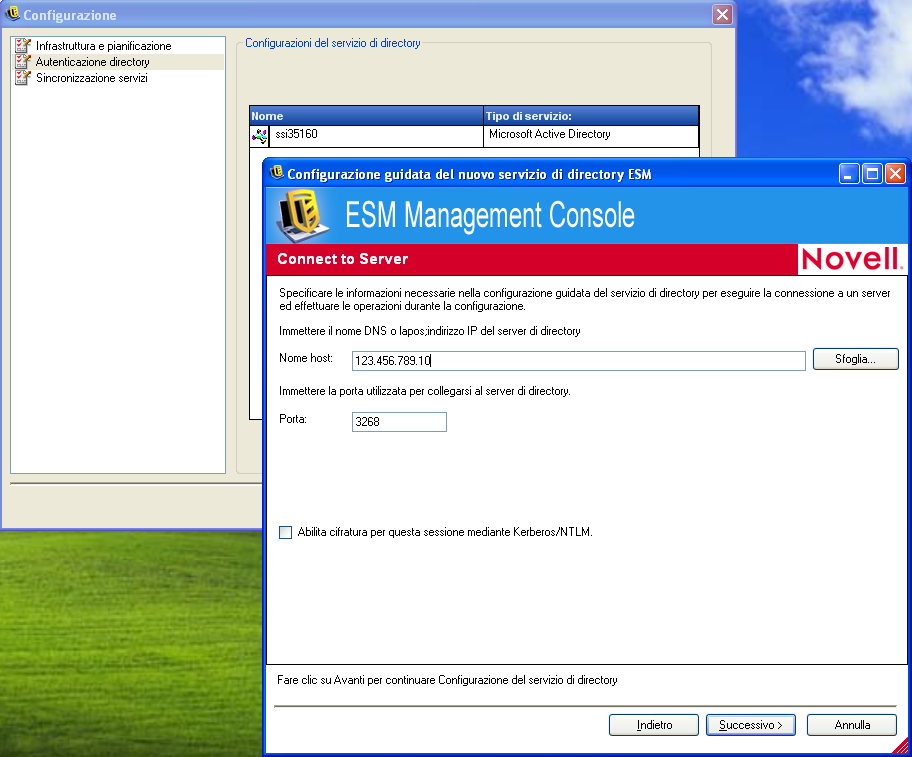The width and height of the screenshot is (912, 757).
Task: Focus the Porta input field
Action: point(399,422)
